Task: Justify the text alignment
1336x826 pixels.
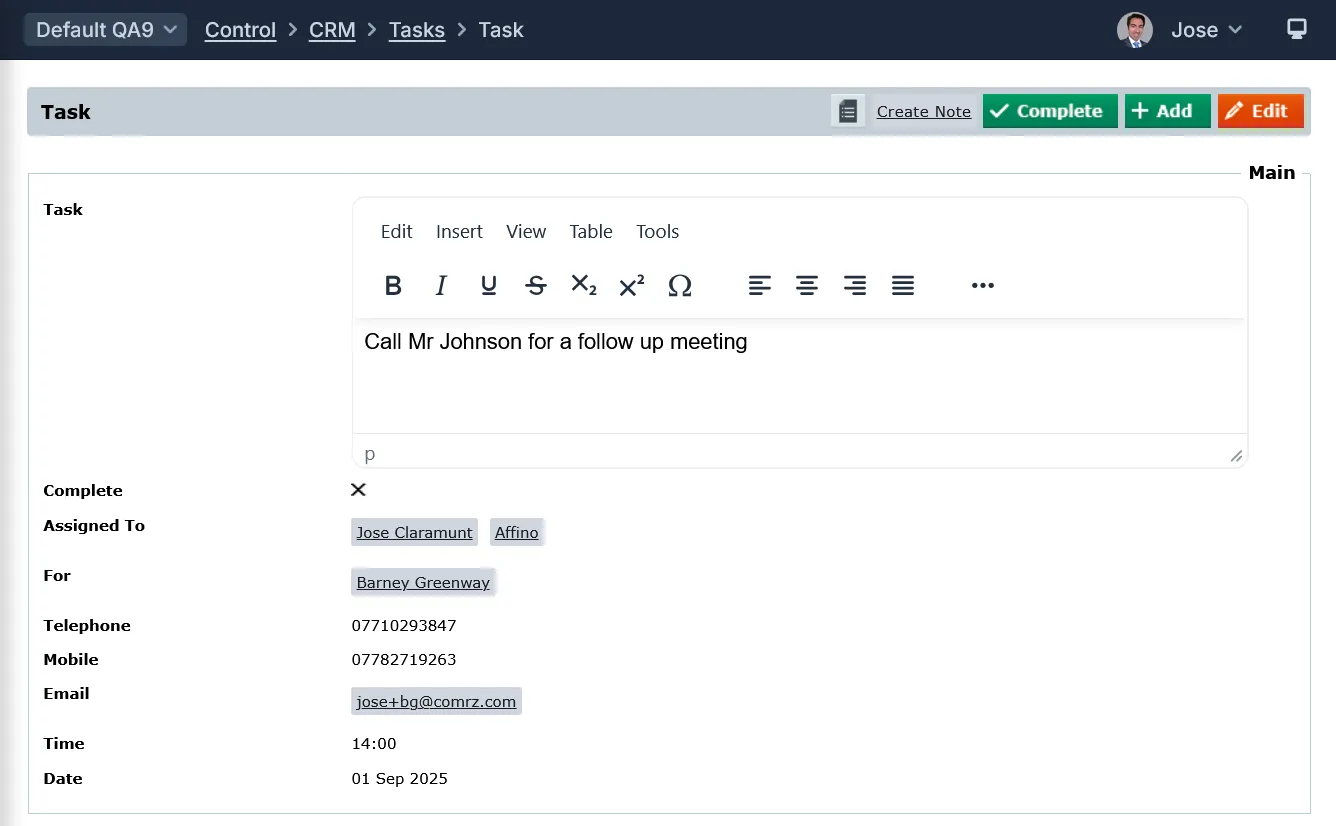Action: pyautogui.click(x=903, y=286)
